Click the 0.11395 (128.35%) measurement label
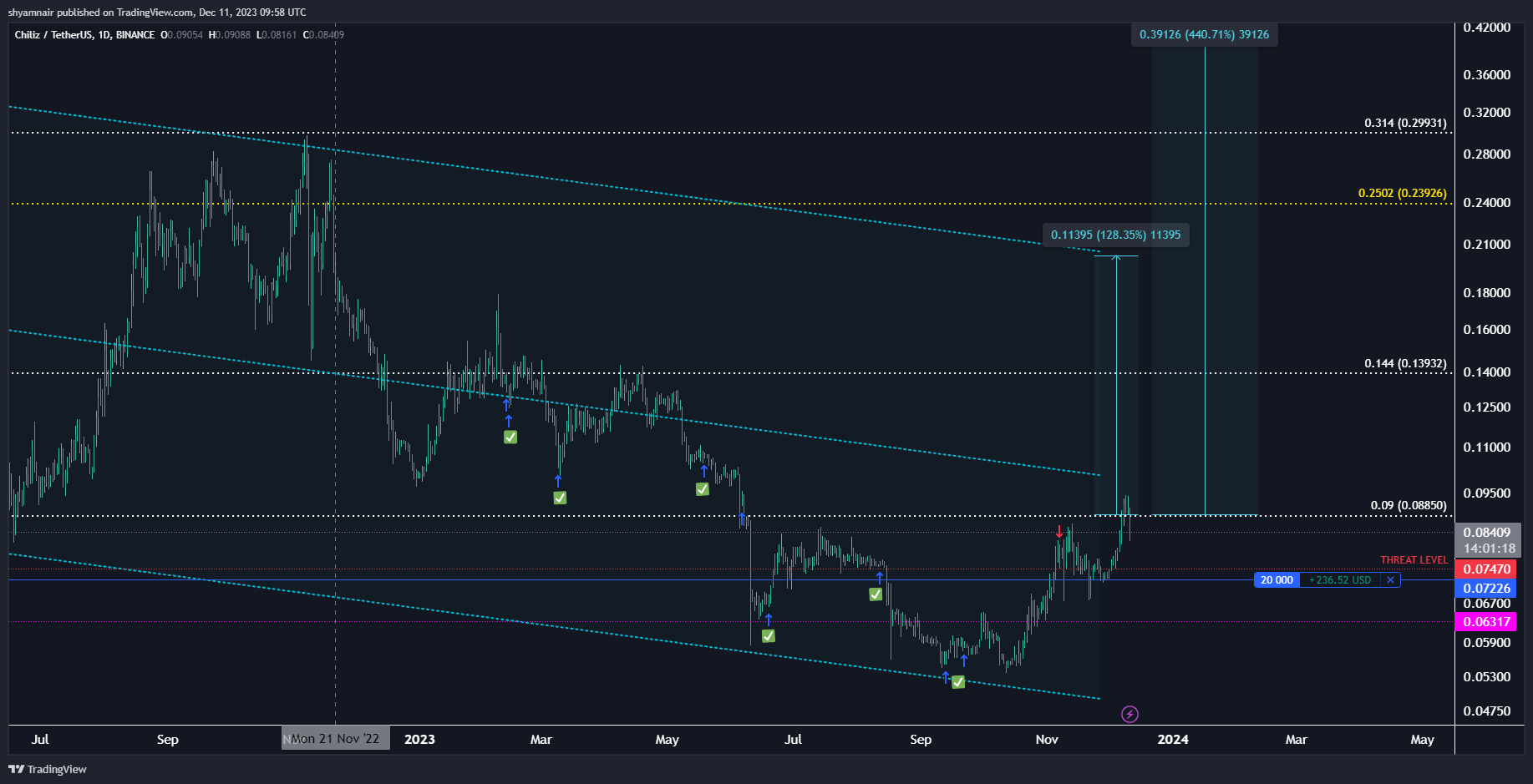 pyautogui.click(x=1115, y=235)
